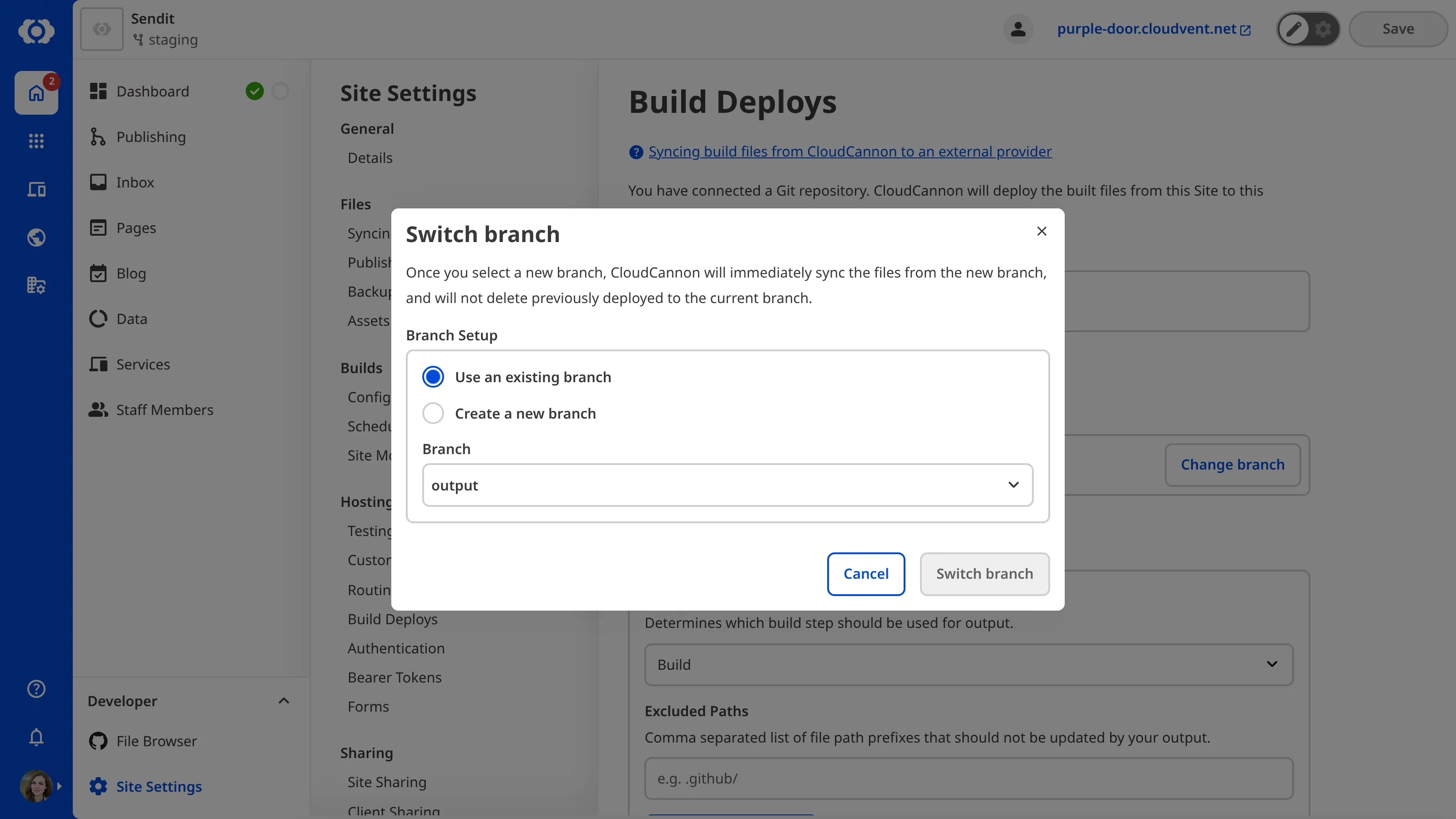Open Blog in the sidebar
Viewport: 1456px width, 819px height.
131,273
